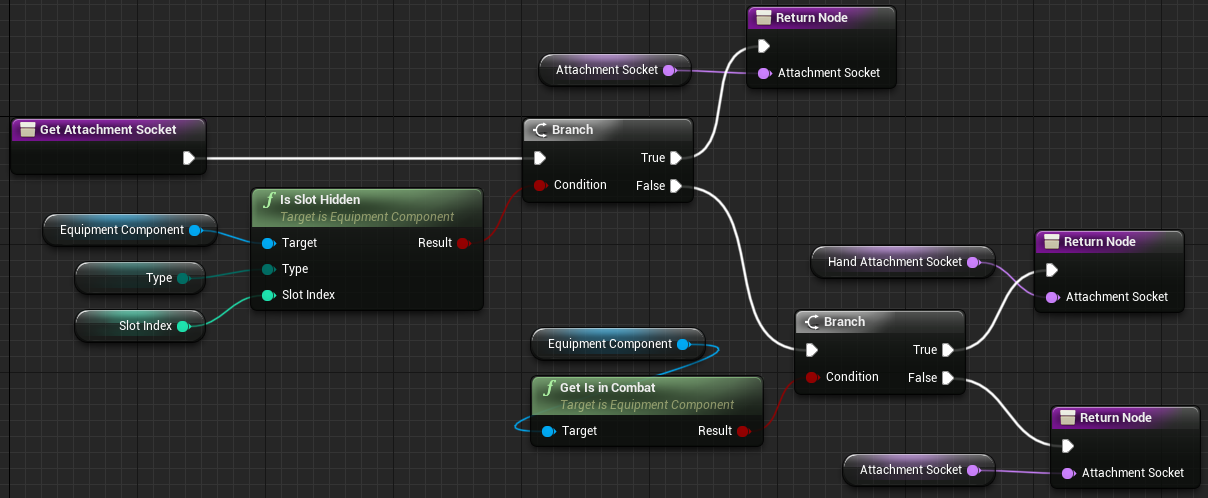Click Condition pin on Branch wired to Is Slot Hidden
1208x498 pixels.
coord(539,185)
